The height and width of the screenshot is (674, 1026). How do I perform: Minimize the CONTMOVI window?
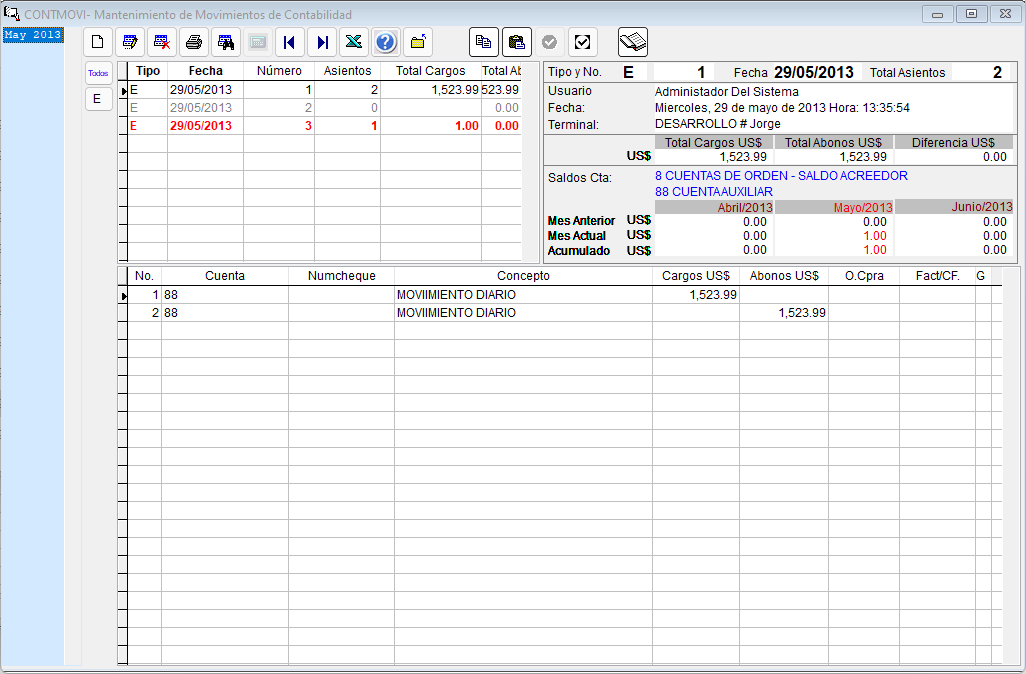tap(938, 14)
